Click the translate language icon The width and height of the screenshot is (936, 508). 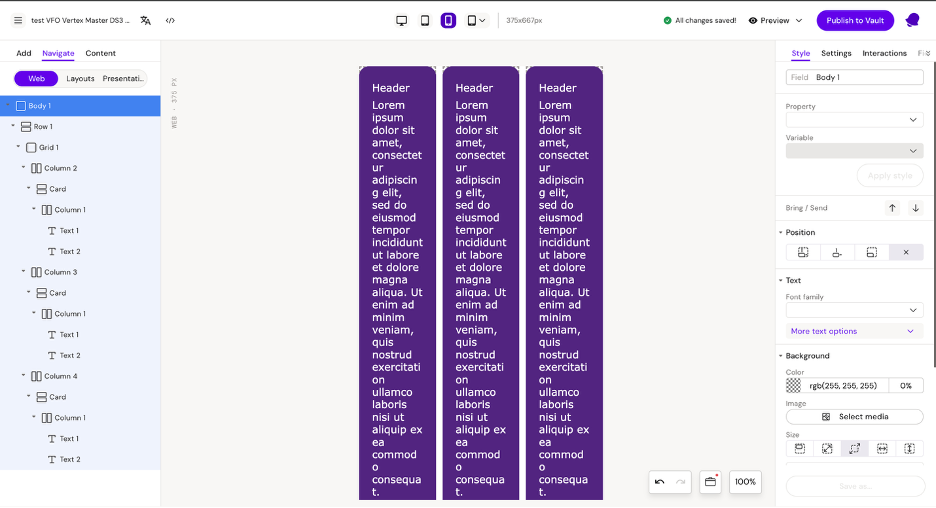[x=146, y=20]
